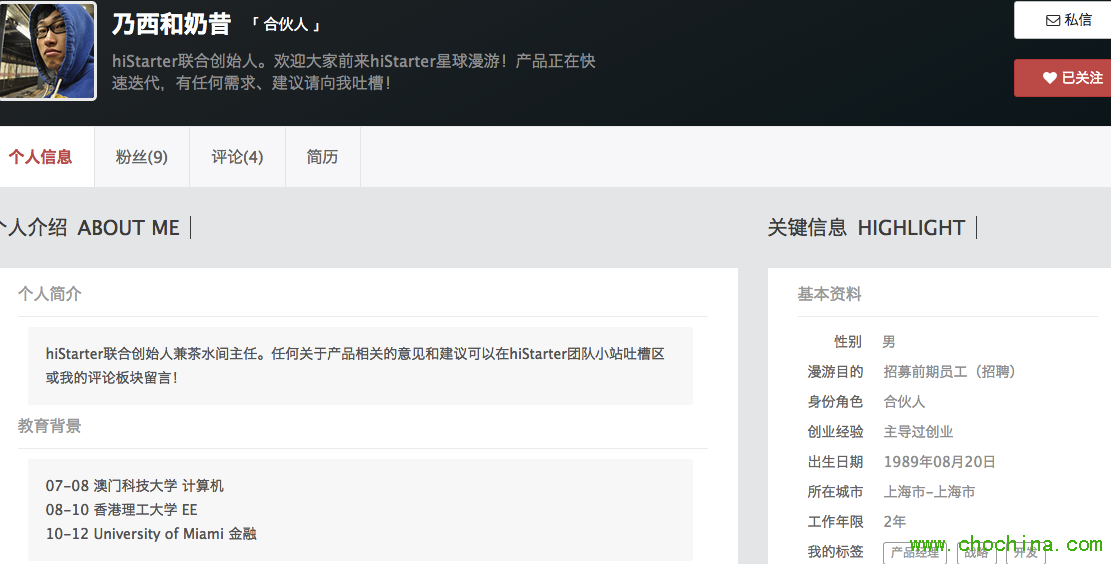Click the 所在城市 label
The width and height of the screenshot is (1111, 564).
pos(835,492)
